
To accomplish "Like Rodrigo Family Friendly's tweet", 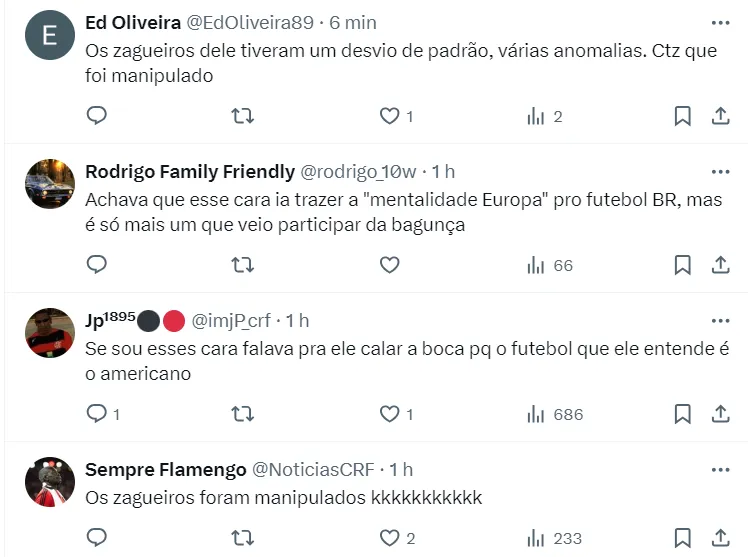I will pos(389,265).
